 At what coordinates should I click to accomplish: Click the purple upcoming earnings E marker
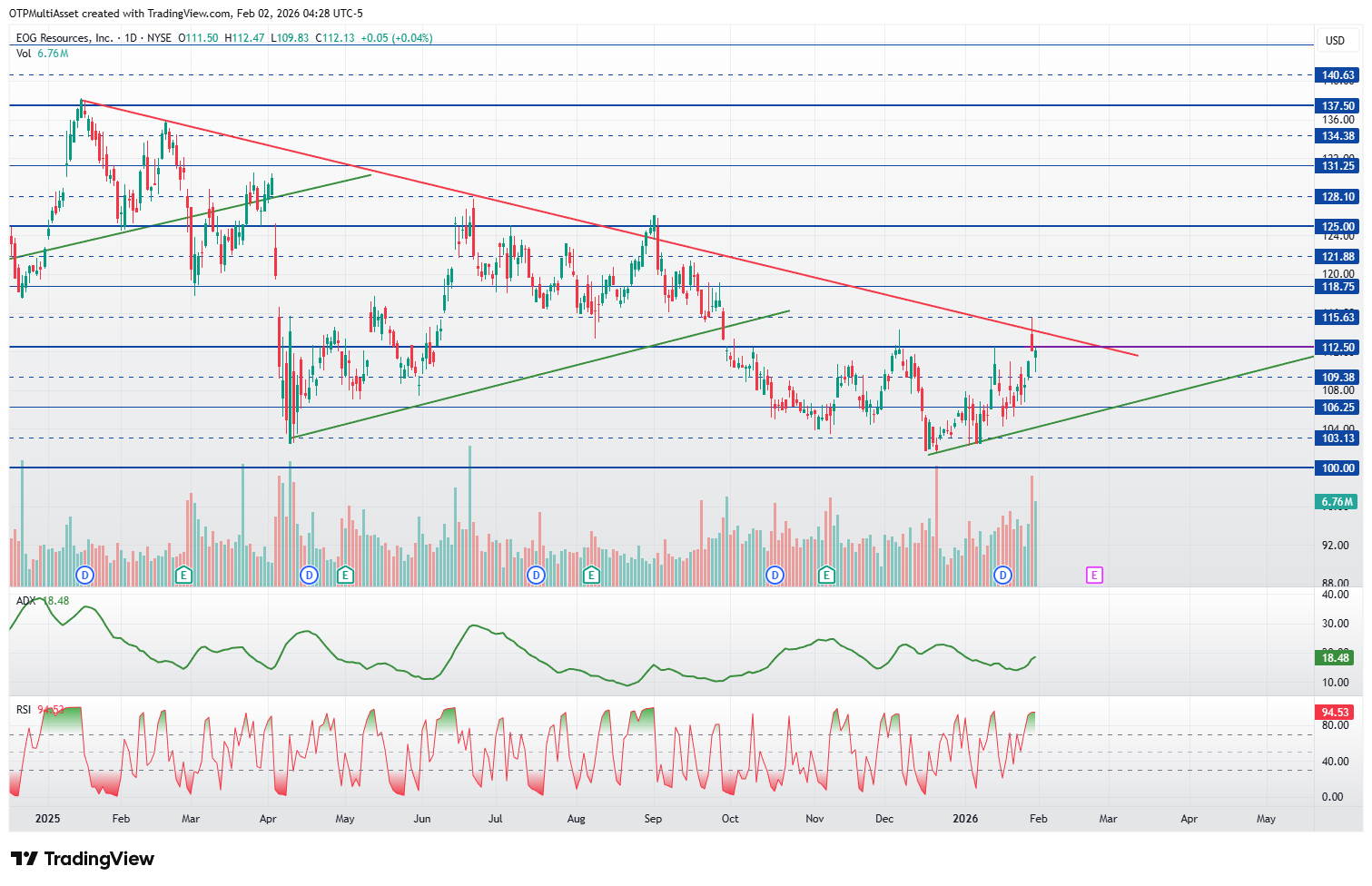1094,575
